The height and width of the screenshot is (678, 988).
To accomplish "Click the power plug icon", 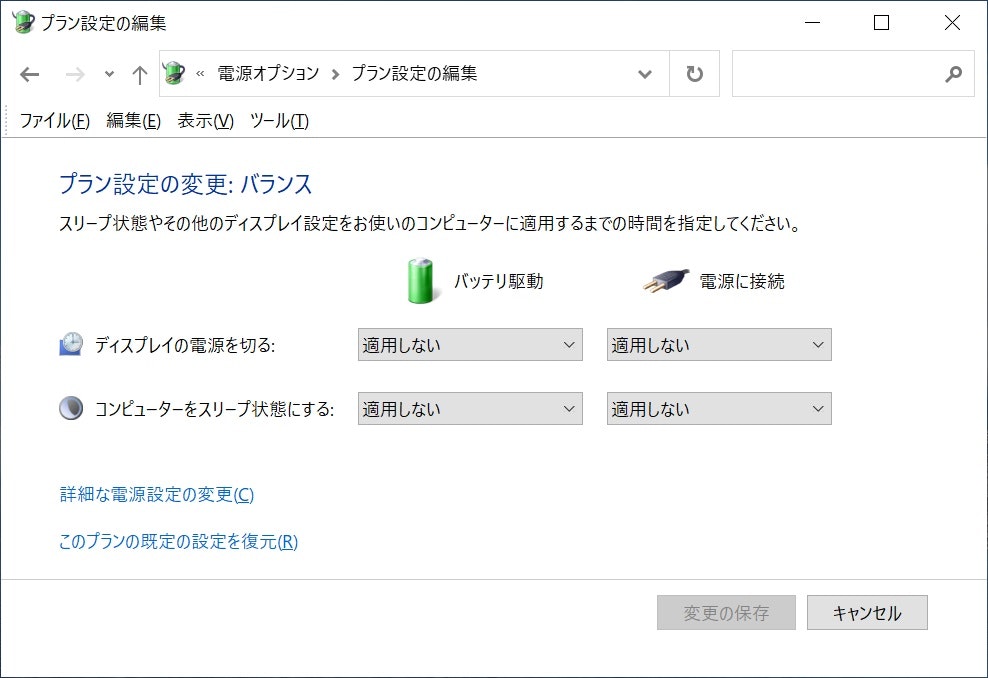I will 666,281.
